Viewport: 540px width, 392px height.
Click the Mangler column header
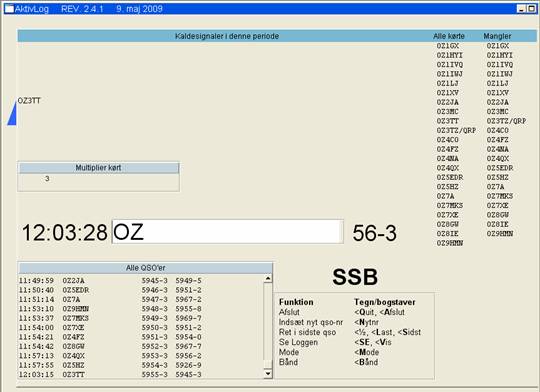tap(497, 36)
